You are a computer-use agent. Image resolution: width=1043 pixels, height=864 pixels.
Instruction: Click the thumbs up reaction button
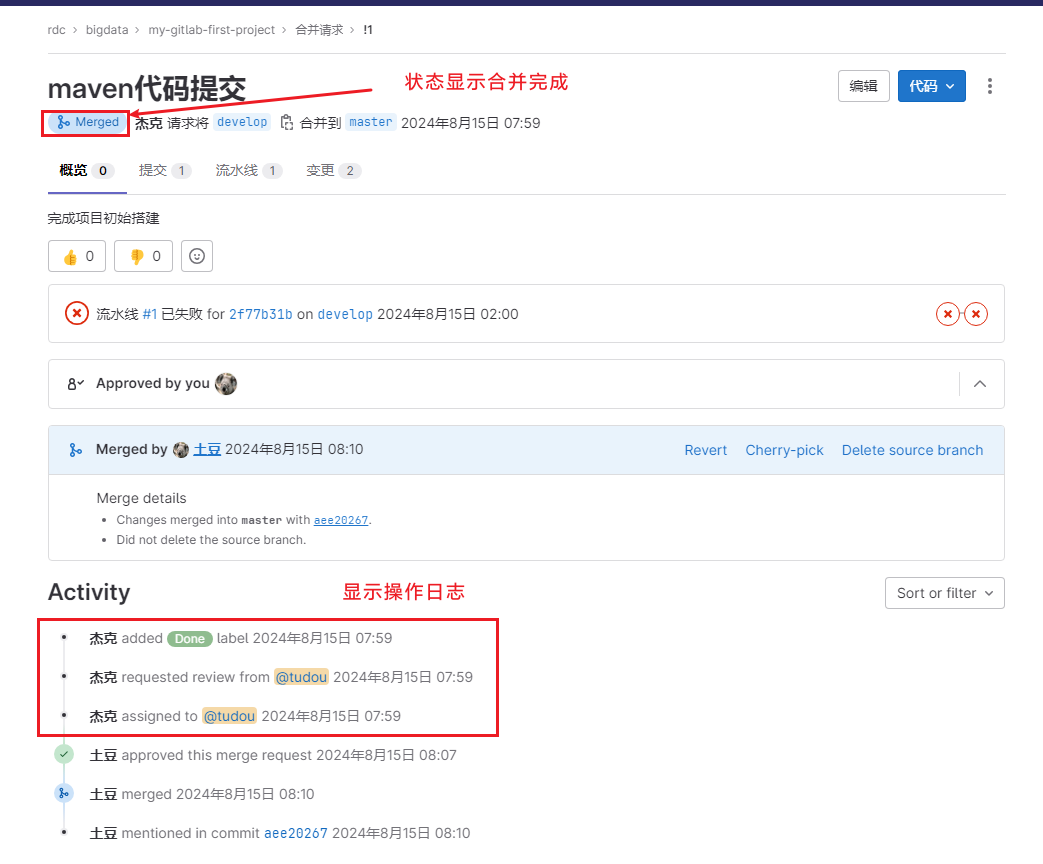77,256
